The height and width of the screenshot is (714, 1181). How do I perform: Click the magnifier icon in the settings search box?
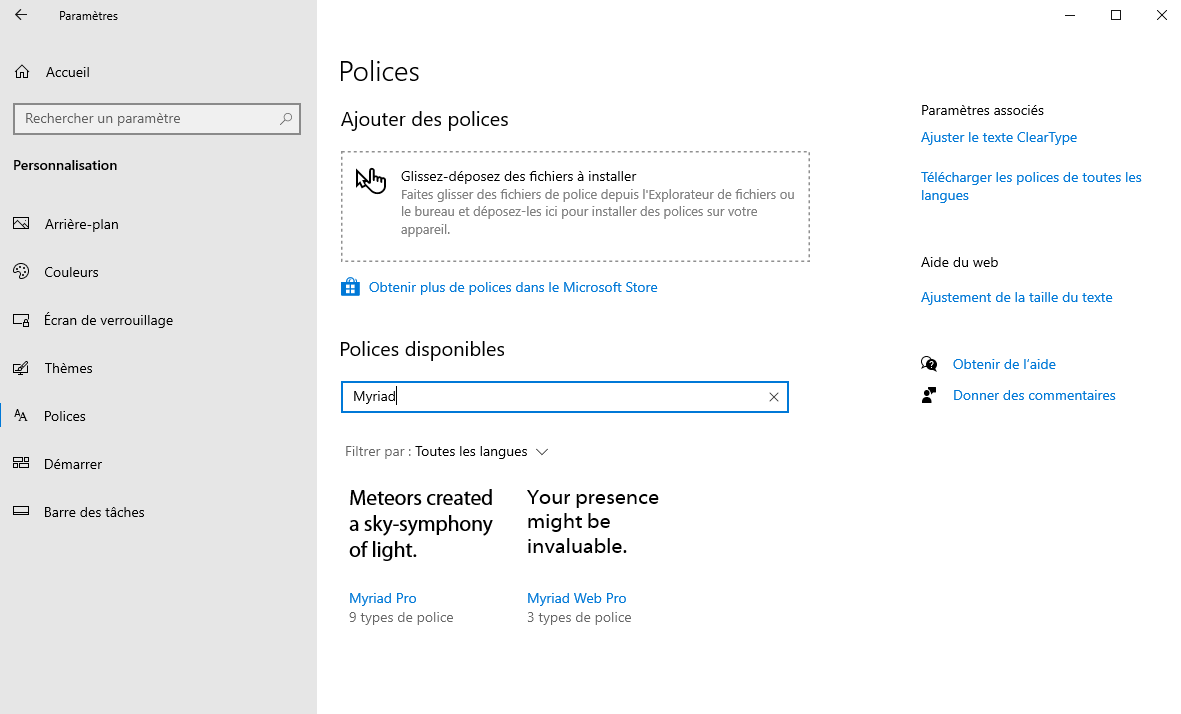[286, 119]
